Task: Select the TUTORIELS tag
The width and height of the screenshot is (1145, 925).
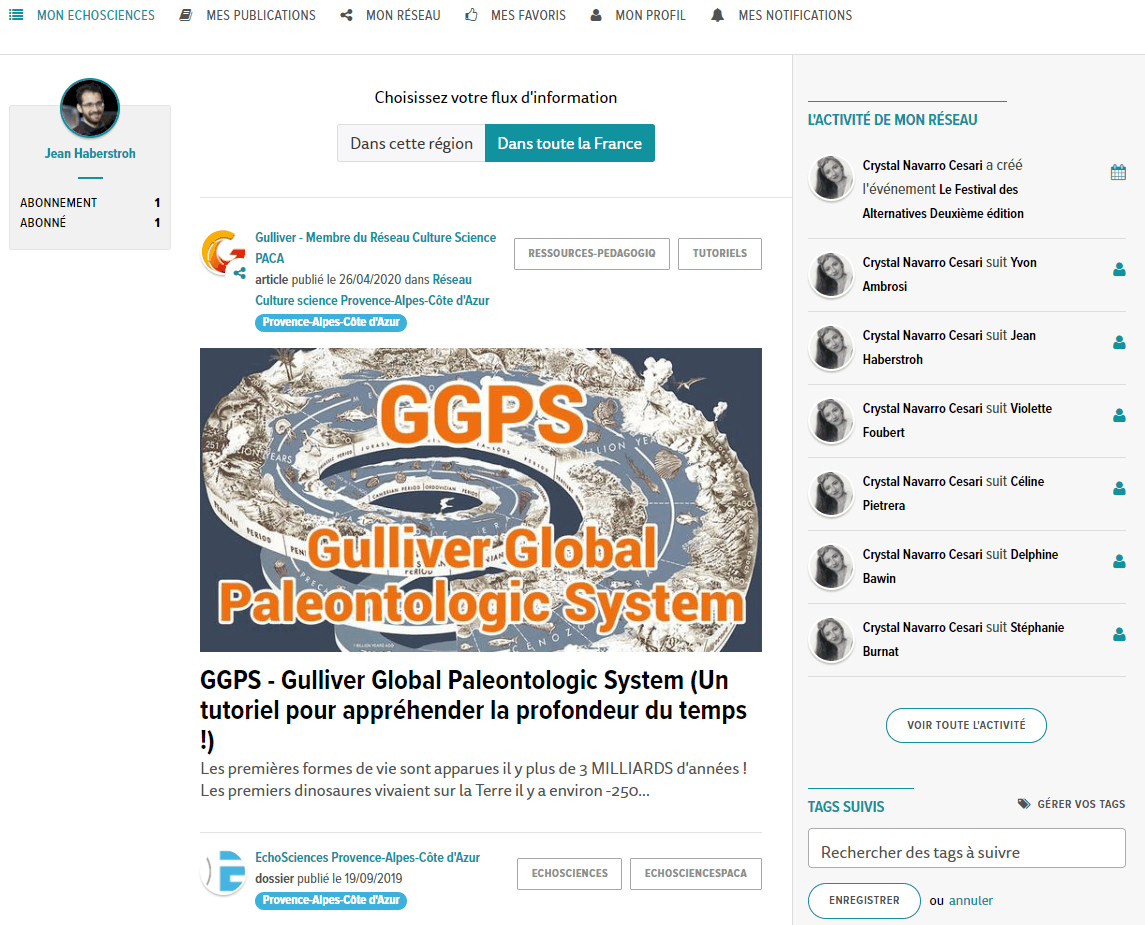Action: [719, 253]
